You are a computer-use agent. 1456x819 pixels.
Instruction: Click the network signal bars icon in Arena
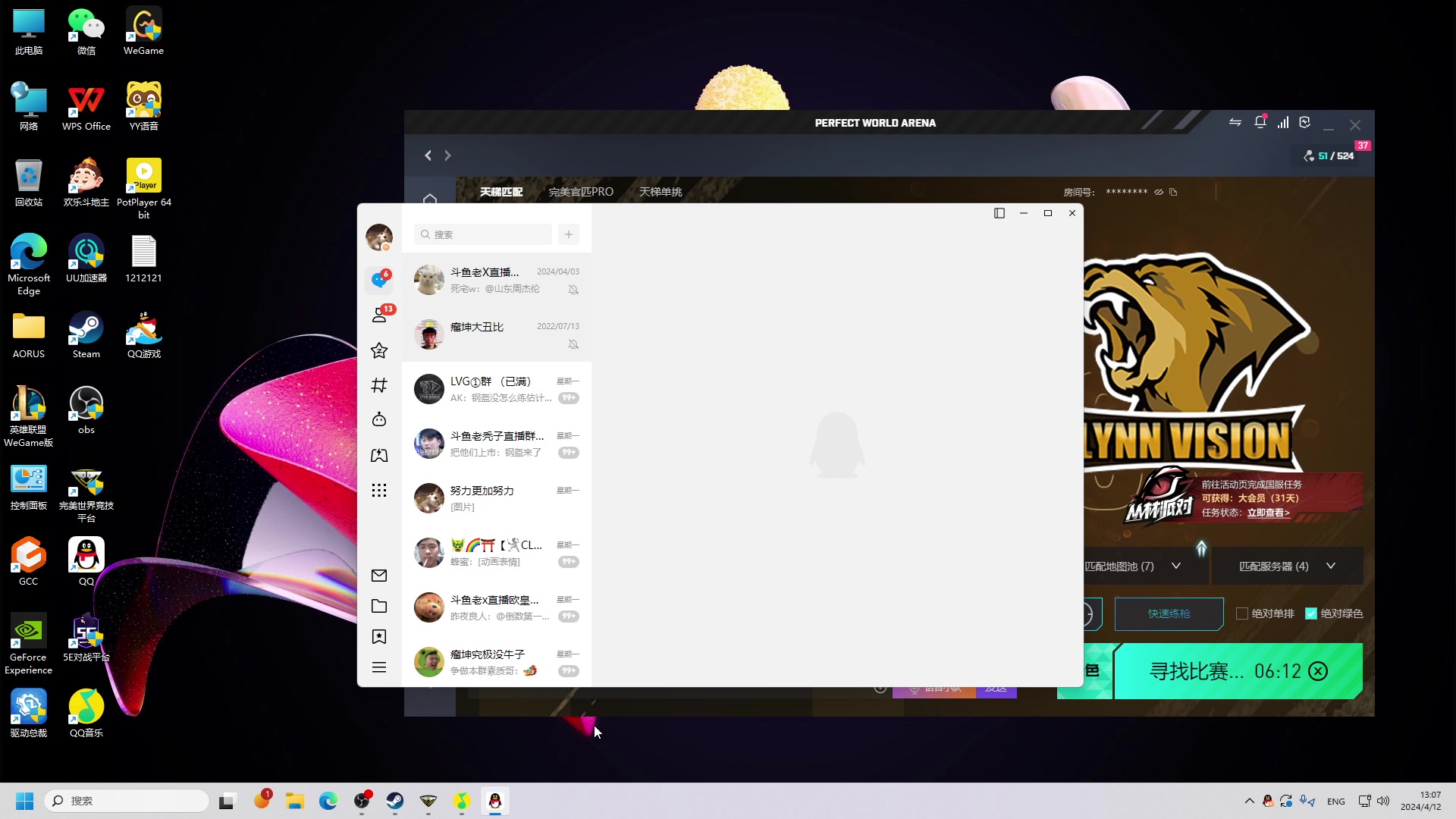(x=1283, y=122)
